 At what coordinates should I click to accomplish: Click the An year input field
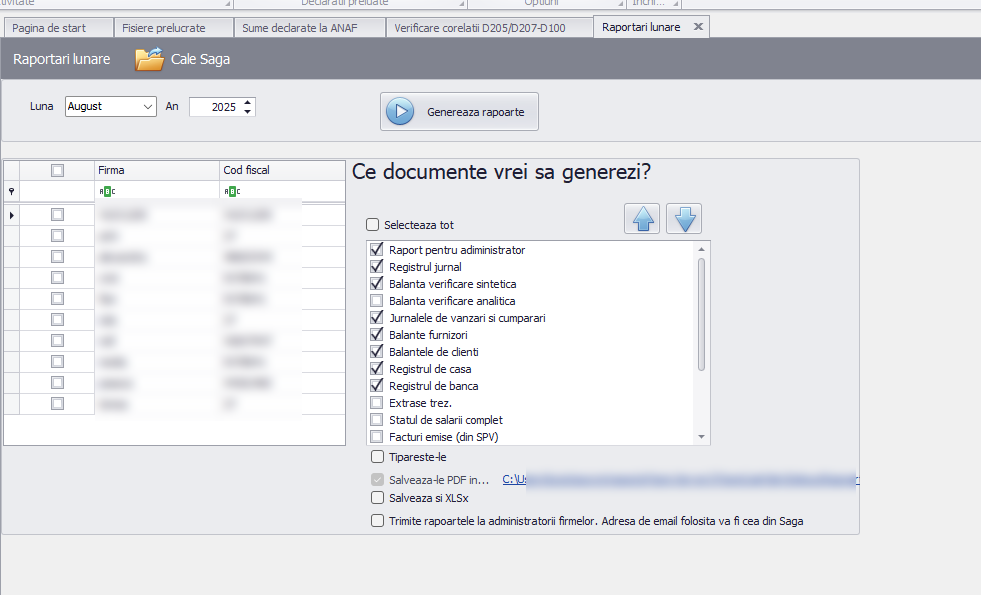pyautogui.click(x=214, y=107)
